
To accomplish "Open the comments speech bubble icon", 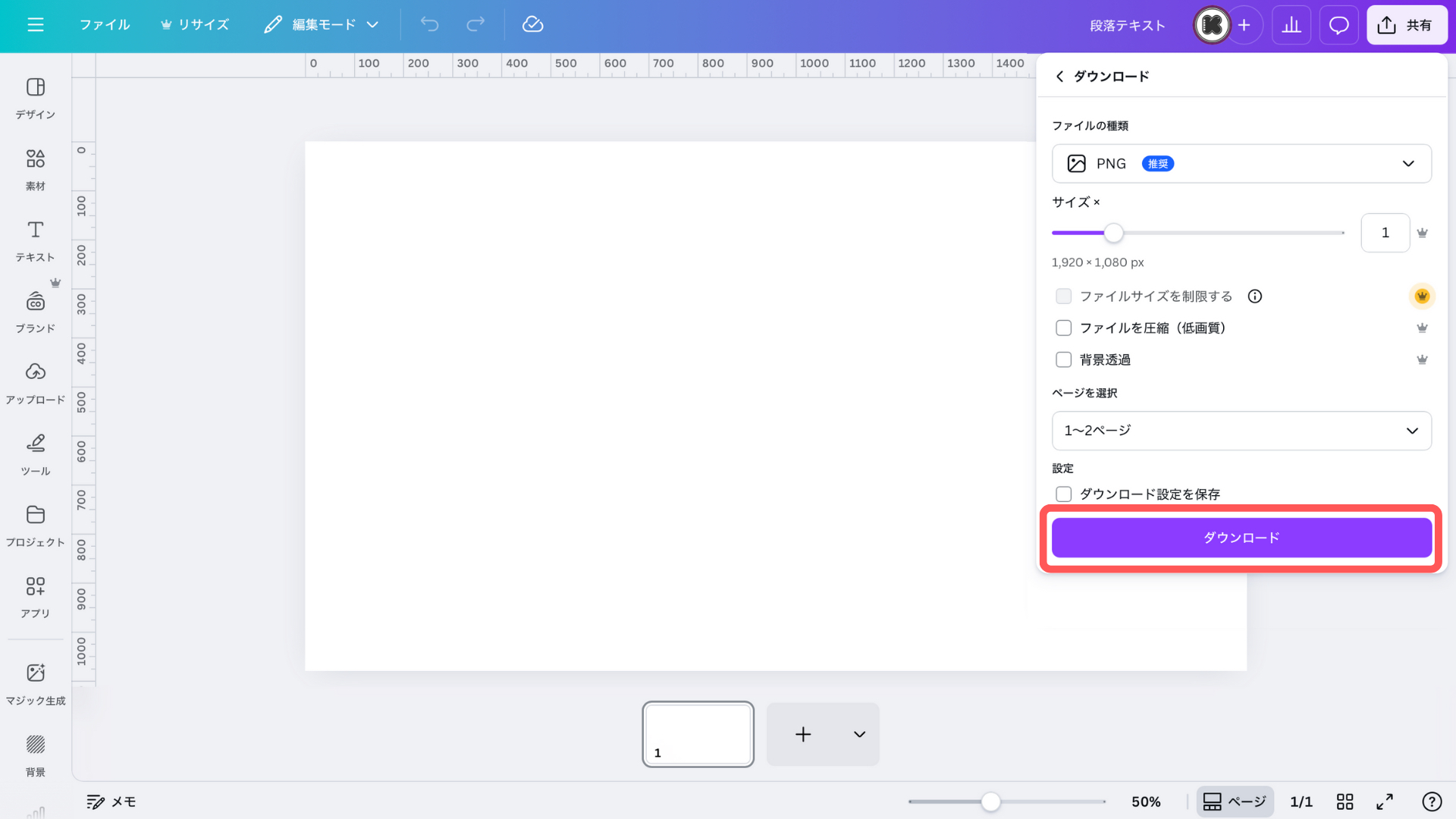I will (1339, 25).
